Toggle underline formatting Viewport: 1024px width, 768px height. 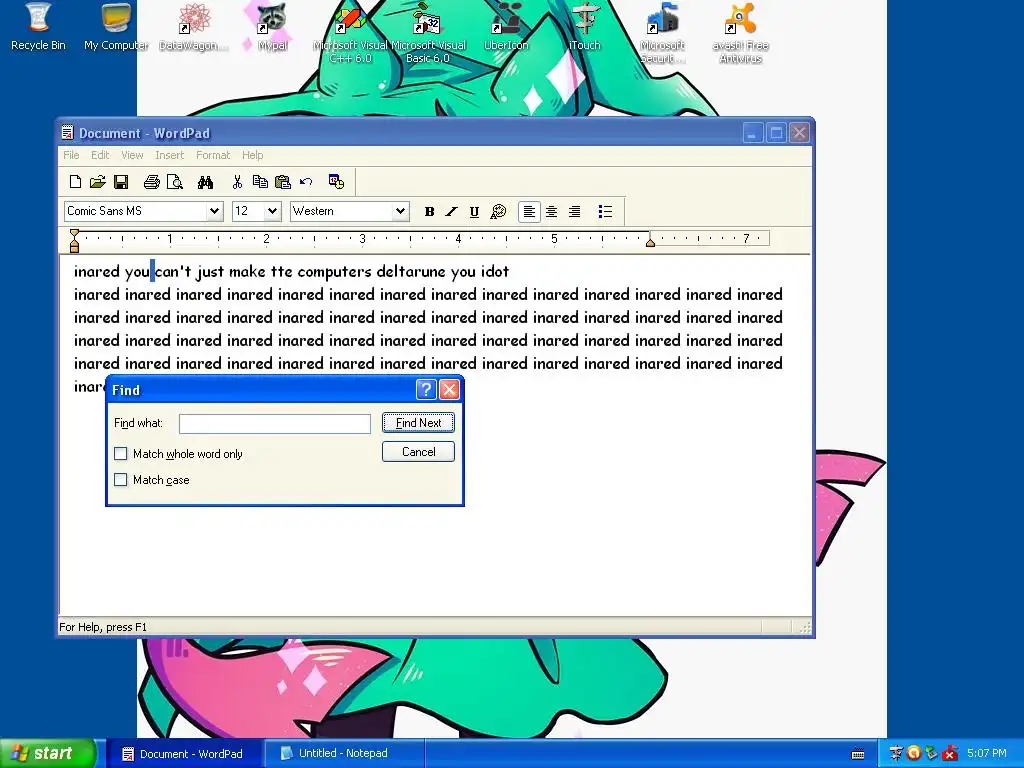pyautogui.click(x=474, y=212)
